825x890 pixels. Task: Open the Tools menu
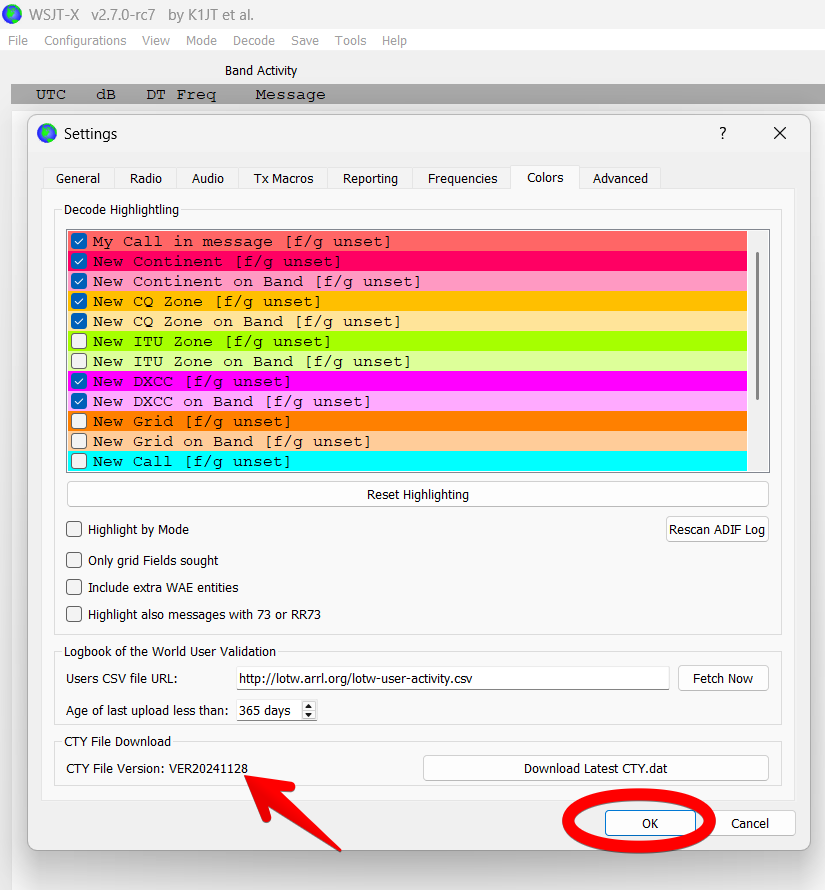point(350,41)
